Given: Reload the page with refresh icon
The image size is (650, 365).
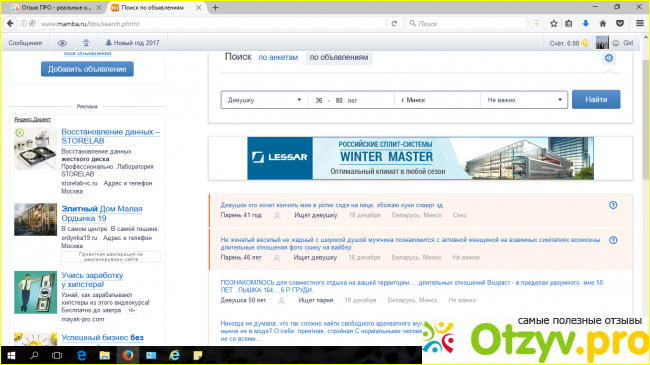Looking at the screenshot, I should click(394, 24).
